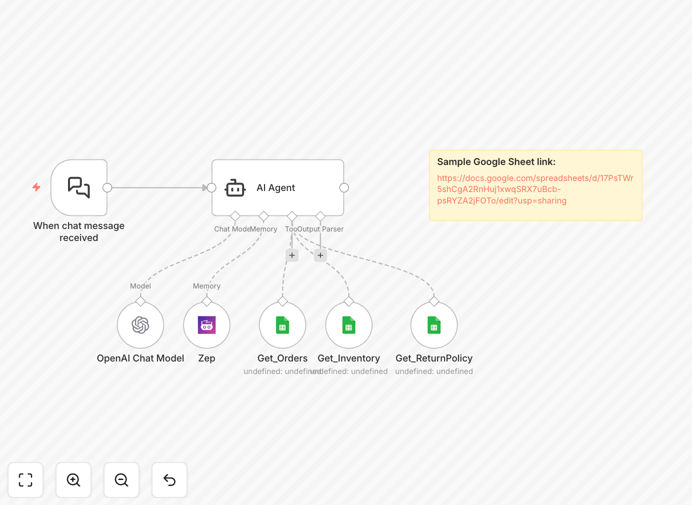Open the Get_Orders Google Sheets node

tap(282, 325)
